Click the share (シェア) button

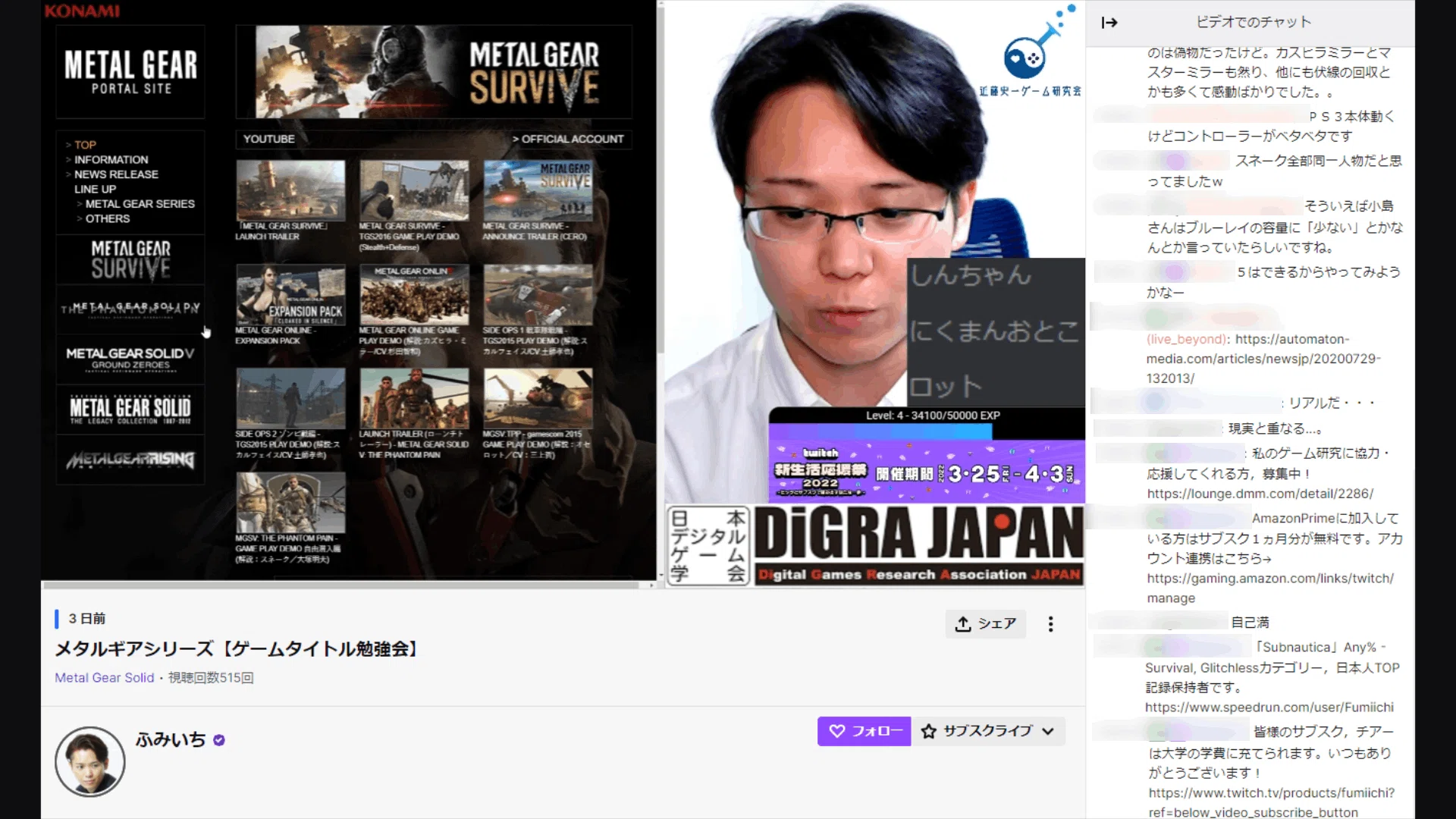tap(986, 624)
